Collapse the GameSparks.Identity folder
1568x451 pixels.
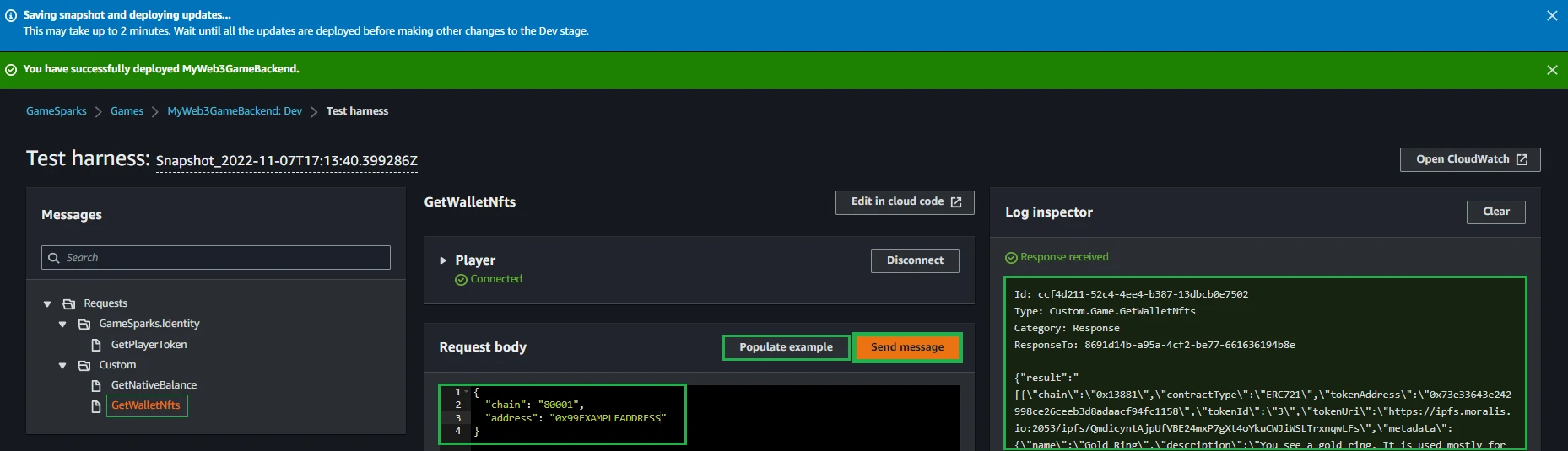pyautogui.click(x=62, y=324)
